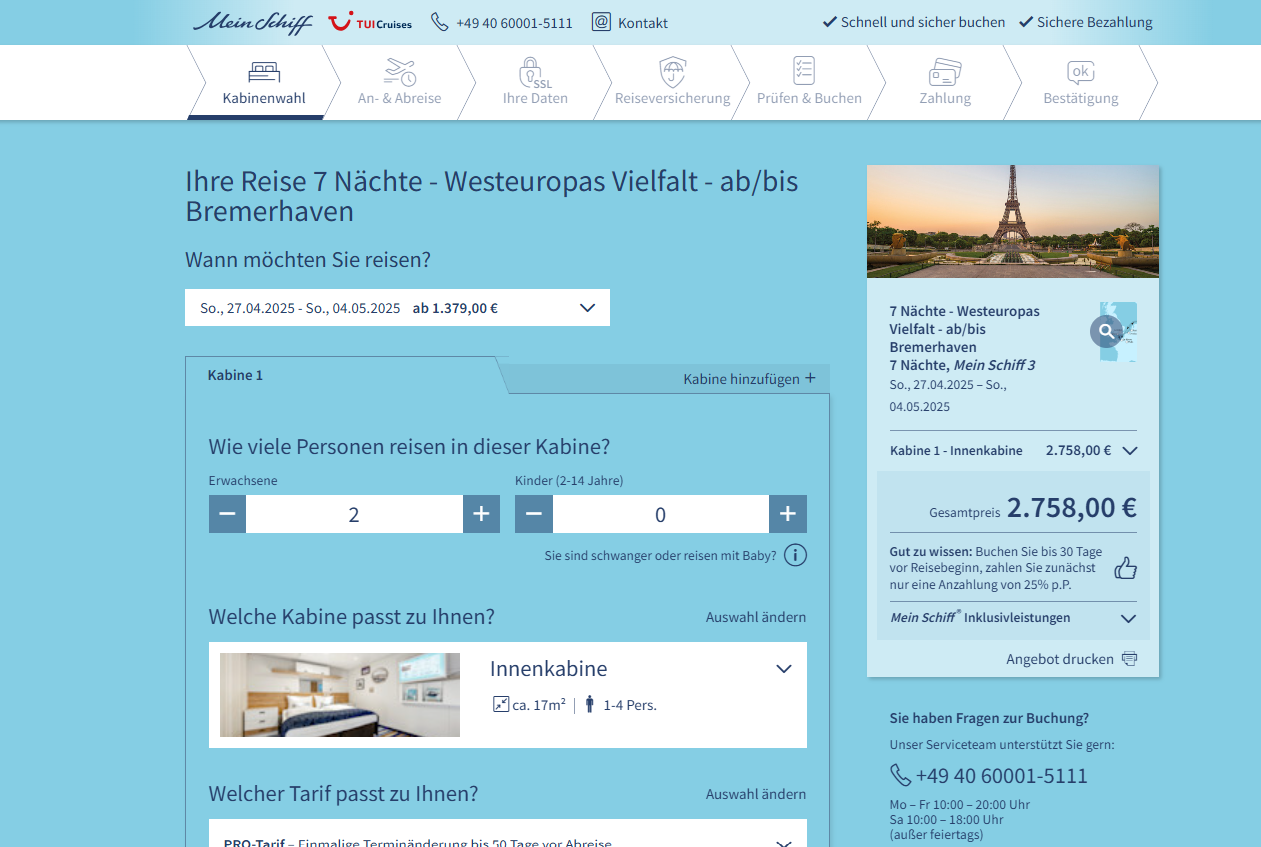Print the offer via the printer icon
This screenshot has width=1261, height=847.
coord(1131,658)
